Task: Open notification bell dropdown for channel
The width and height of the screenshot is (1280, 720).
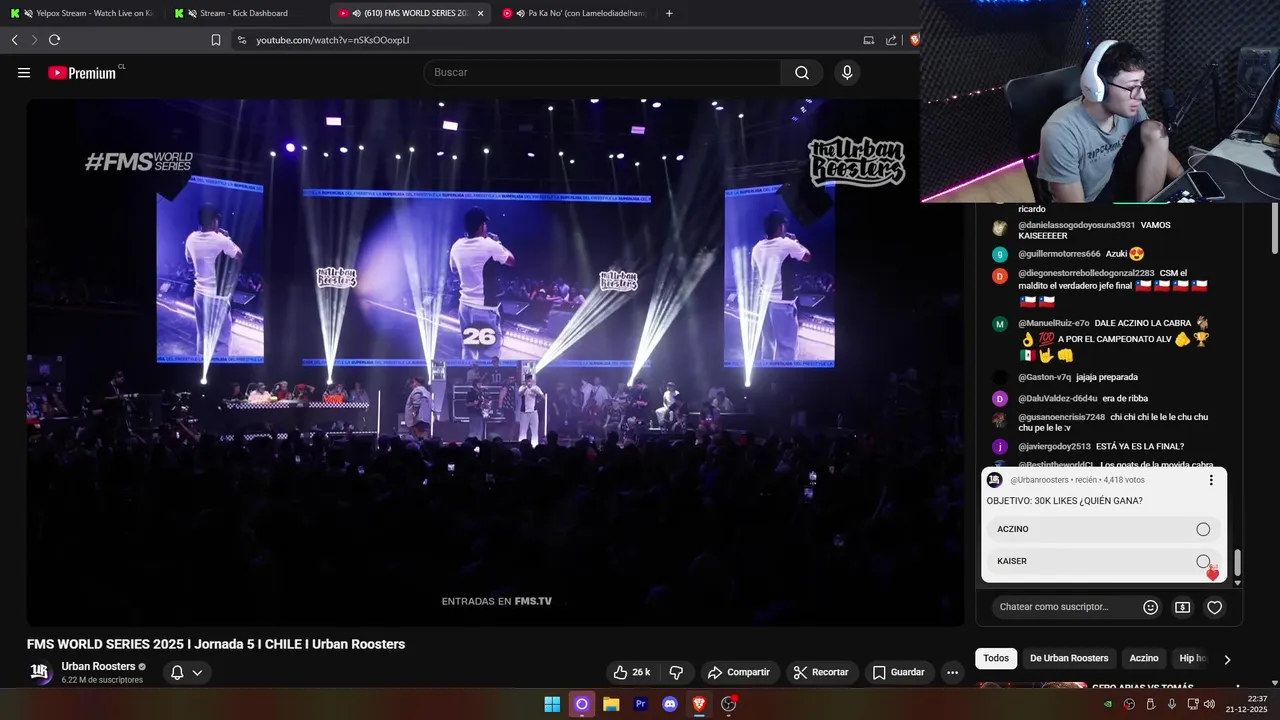Action: (x=186, y=672)
